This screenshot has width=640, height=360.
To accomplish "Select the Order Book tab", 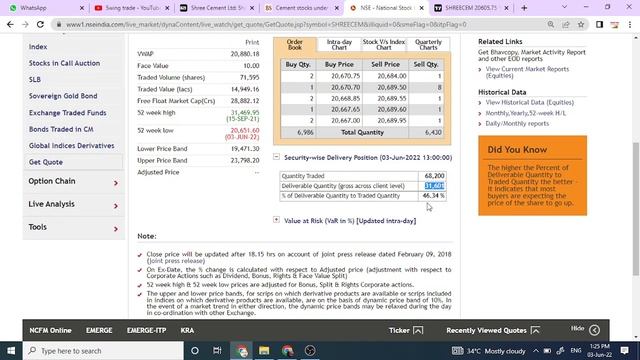I will [x=295, y=44].
